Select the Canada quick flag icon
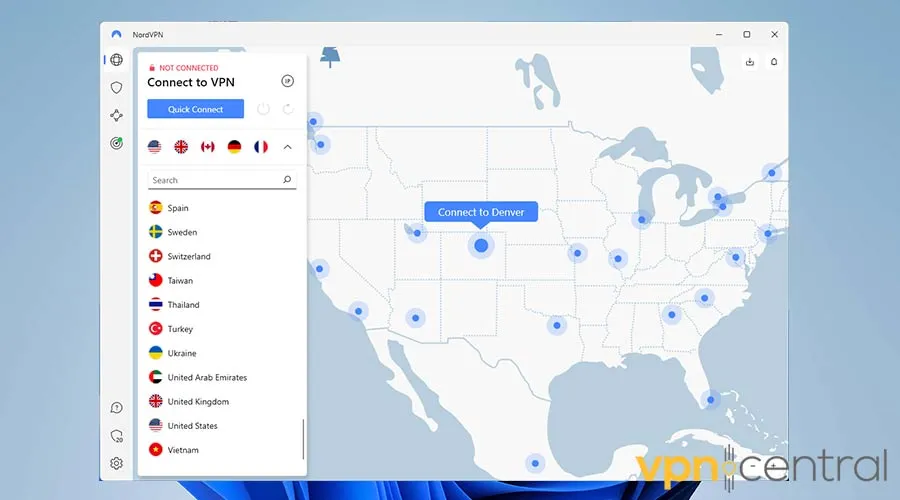Screen dimensions: 900x500 click(x=207, y=147)
